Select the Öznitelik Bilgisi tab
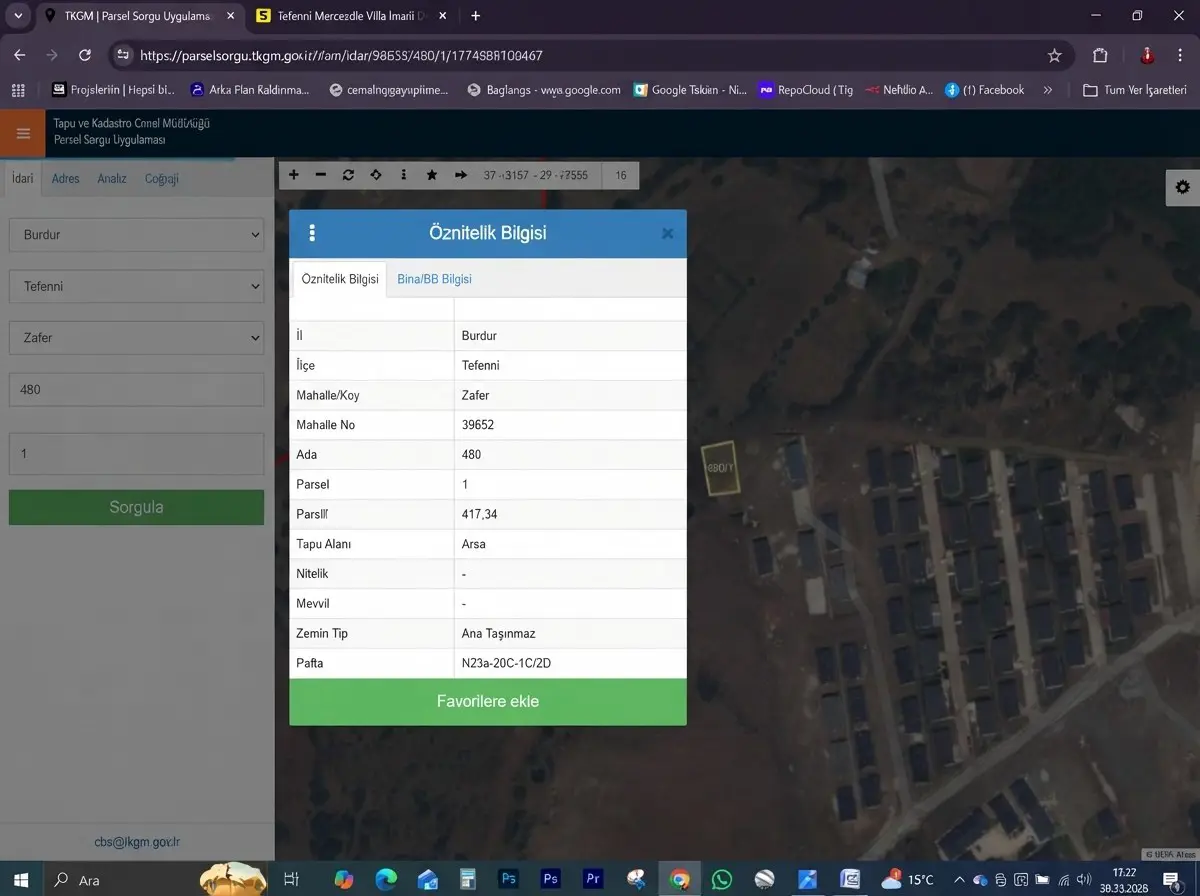 [x=340, y=279]
